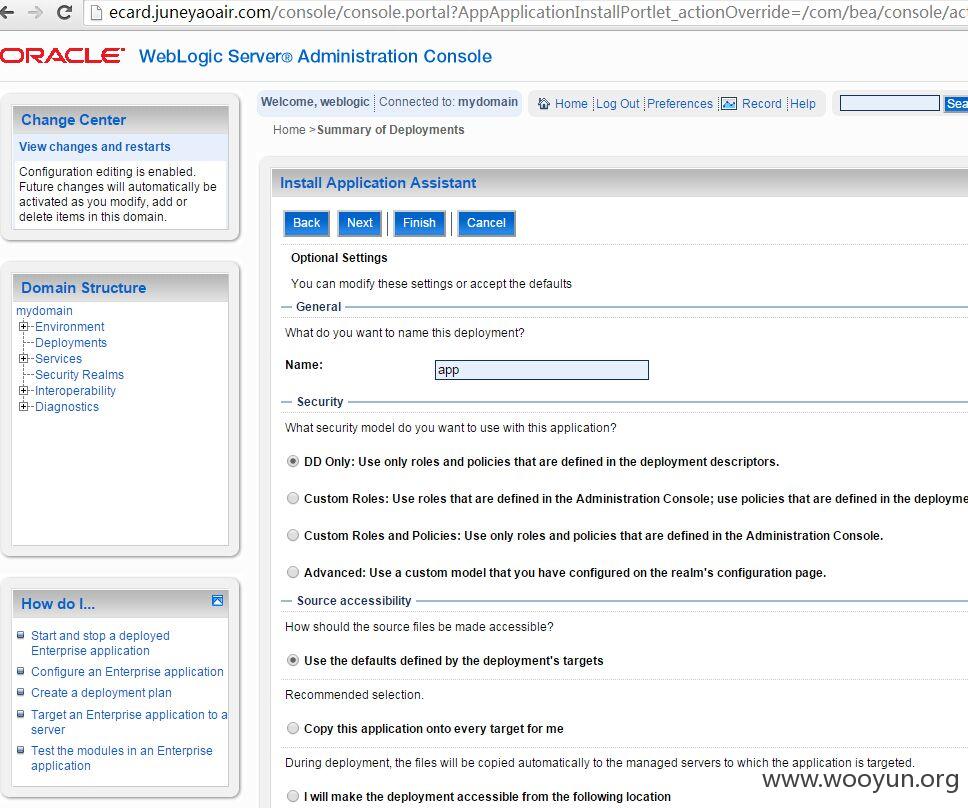Screen dimensions: 968x808
Task: Open Target an Enterprise application to a server
Action: coord(129,722)
